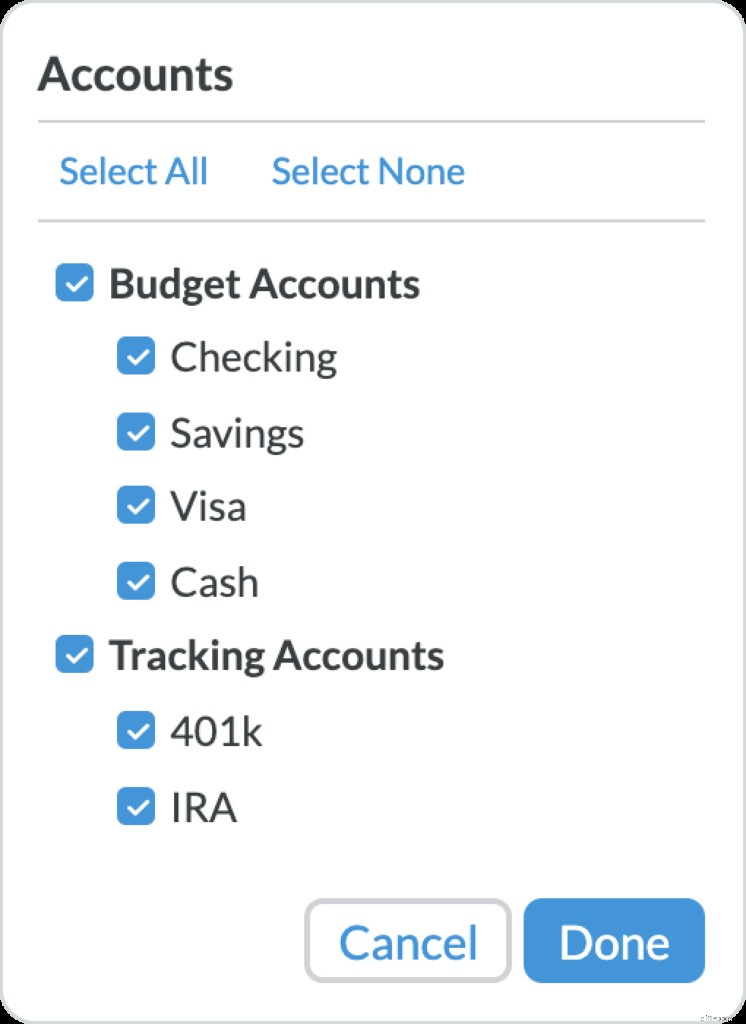Disable the Savings account
The height and width of the screenshot is (1024, 746).
coord(137,432)
